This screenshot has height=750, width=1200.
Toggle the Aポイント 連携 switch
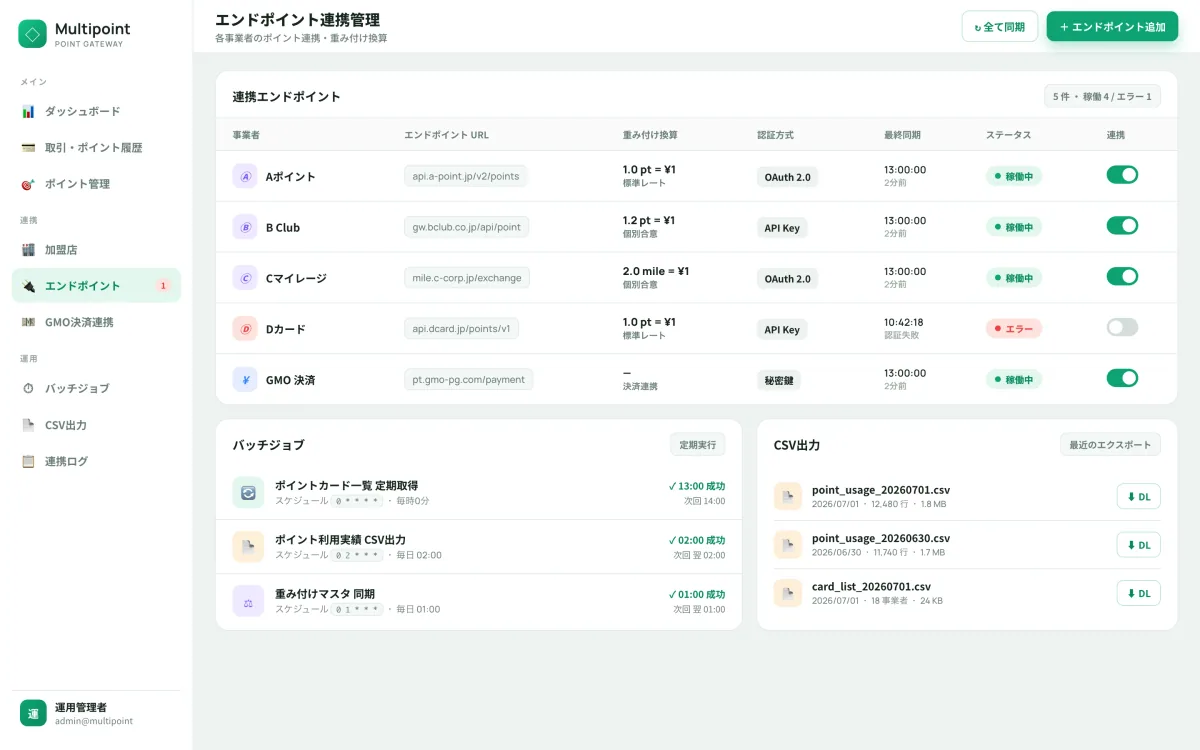click(x=1122, y=175)
